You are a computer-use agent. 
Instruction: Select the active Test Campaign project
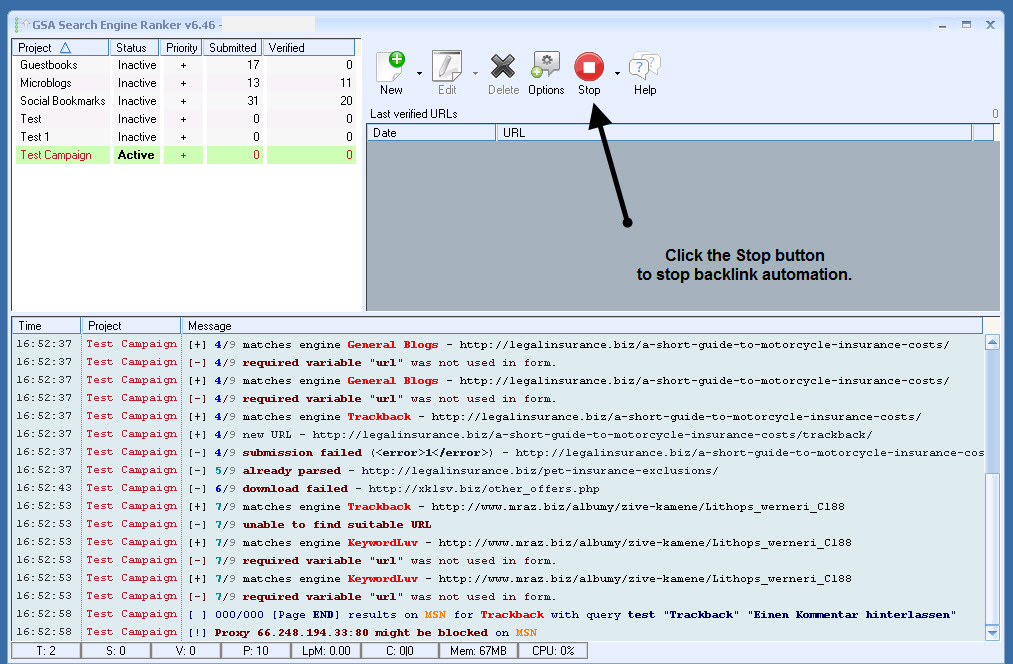(56, 155)
